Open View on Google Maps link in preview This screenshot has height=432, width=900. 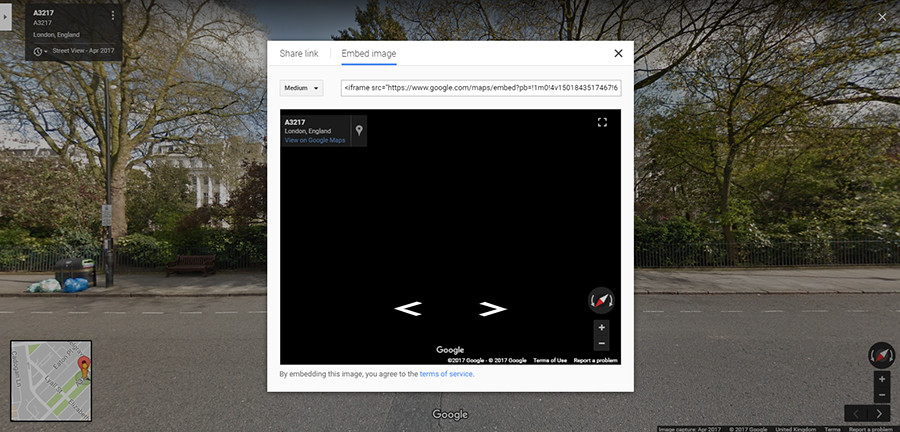tap(315, 140)
